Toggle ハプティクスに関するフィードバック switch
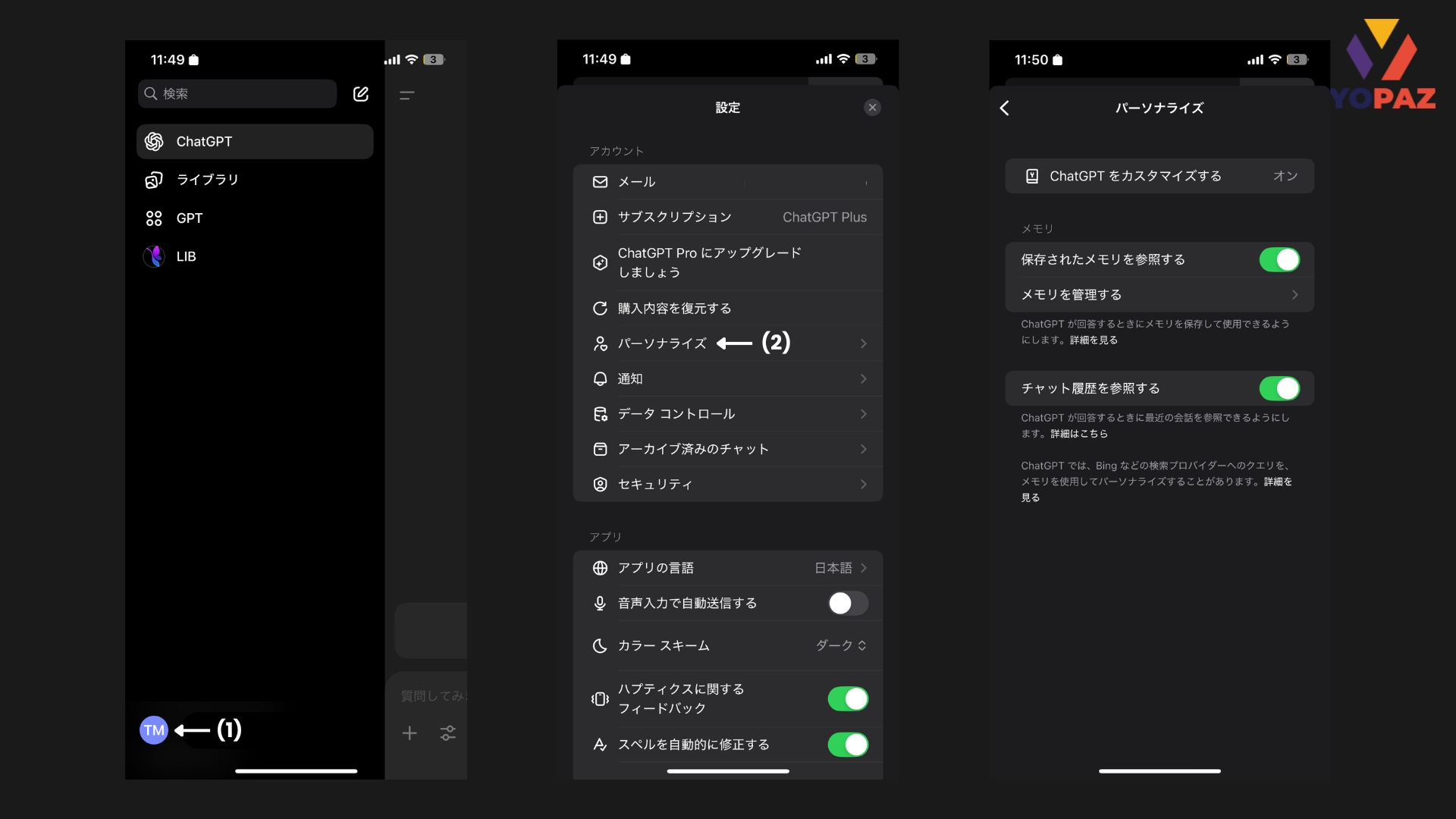The image size is (1456, 819). click(x=848, y=698)
